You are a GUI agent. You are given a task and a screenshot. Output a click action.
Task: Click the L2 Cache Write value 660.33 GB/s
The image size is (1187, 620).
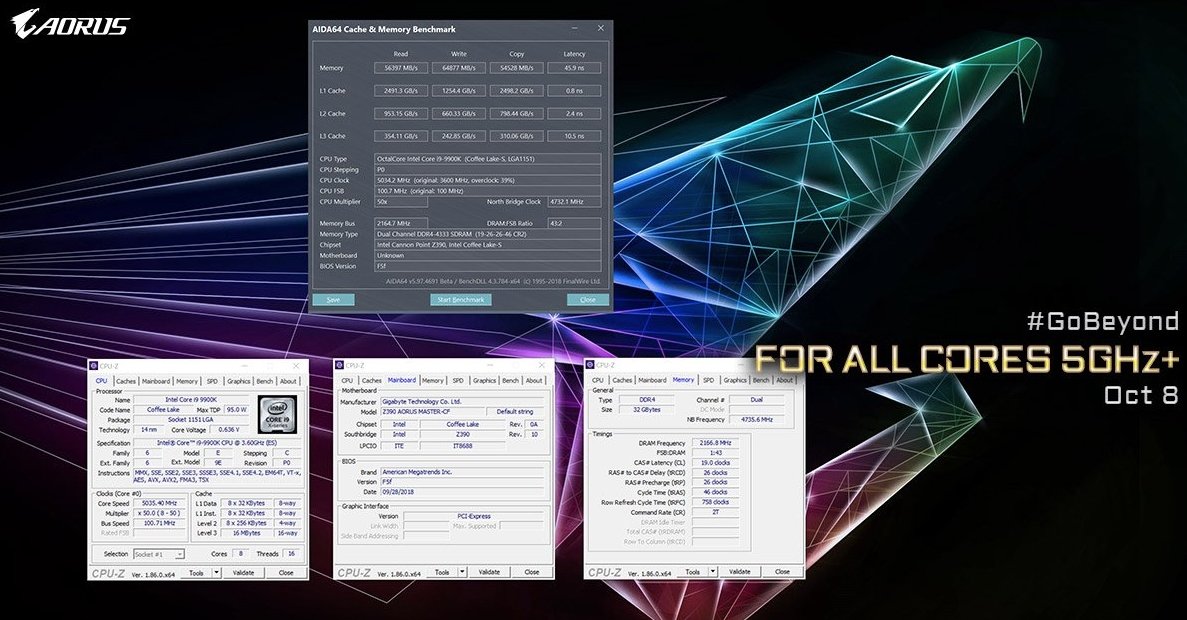[x=459, y=114]
